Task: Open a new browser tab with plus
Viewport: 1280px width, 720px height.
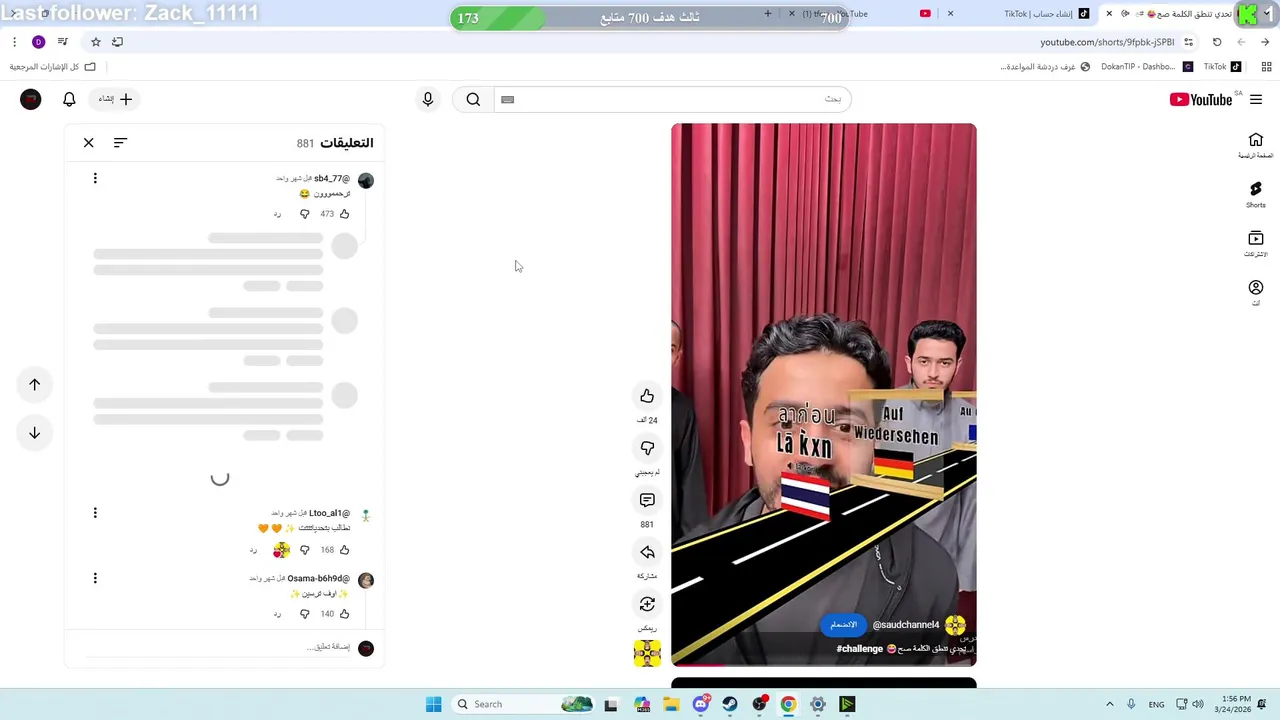Action: [768, 14]
